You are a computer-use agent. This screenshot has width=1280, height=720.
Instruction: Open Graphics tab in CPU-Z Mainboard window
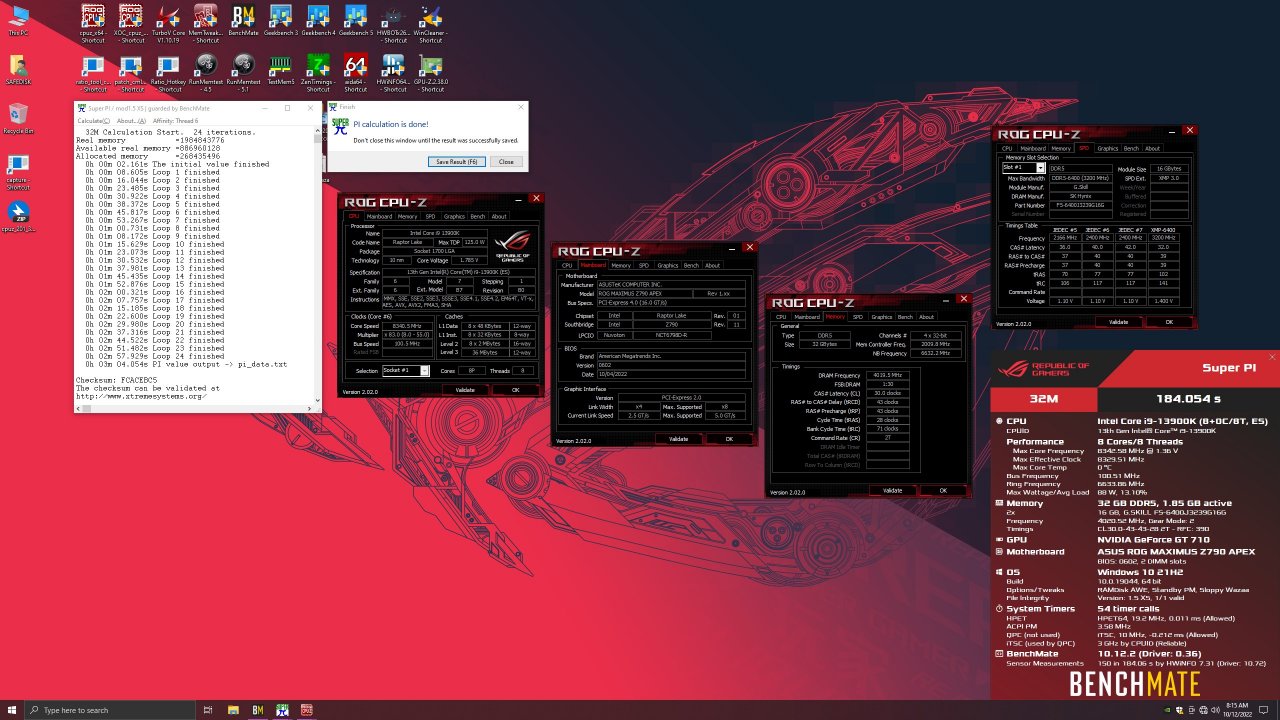pyautogui.click(x=668, y=265)
